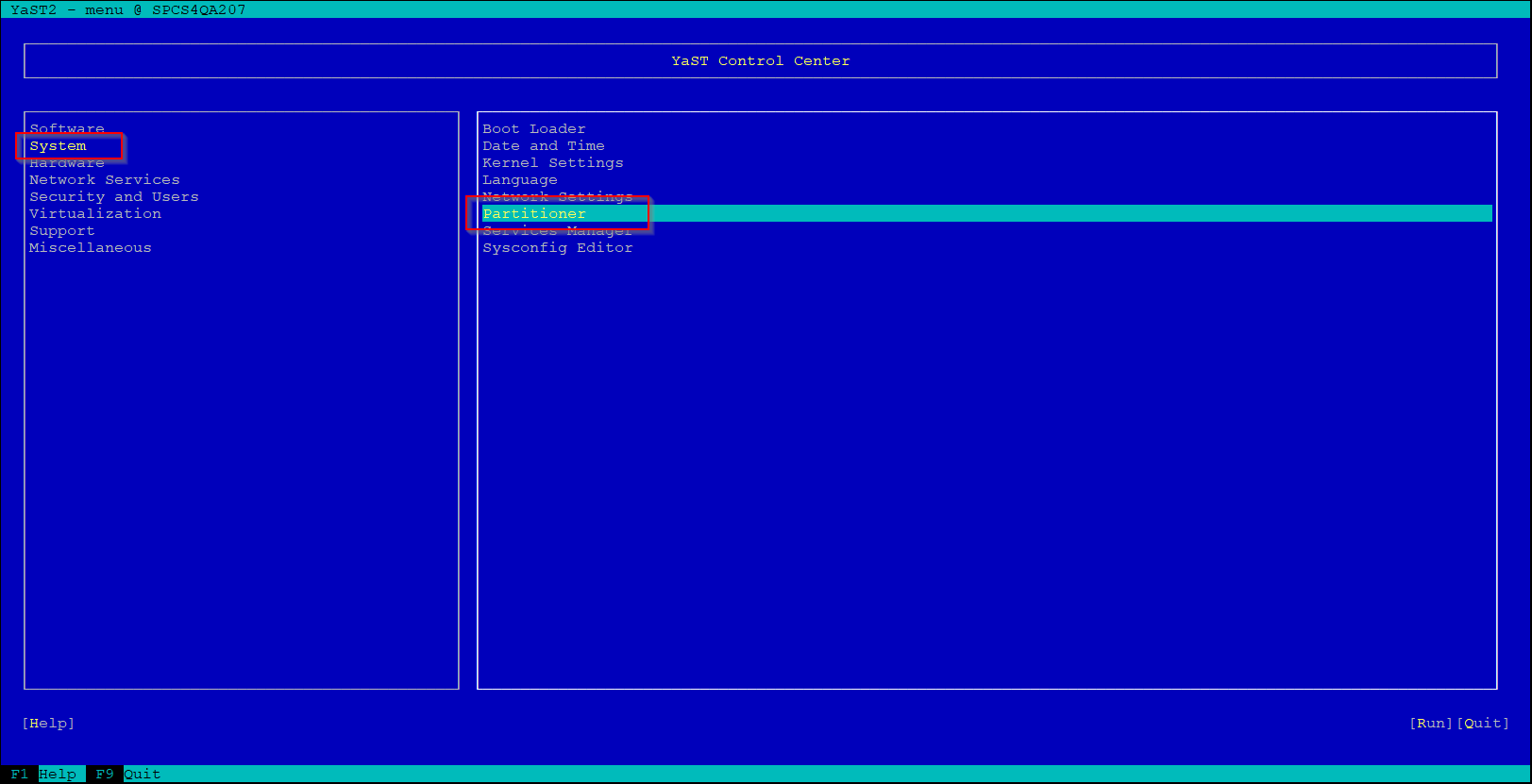Click the [Run] button
Screen dimensions: 1532x784
1431,724
